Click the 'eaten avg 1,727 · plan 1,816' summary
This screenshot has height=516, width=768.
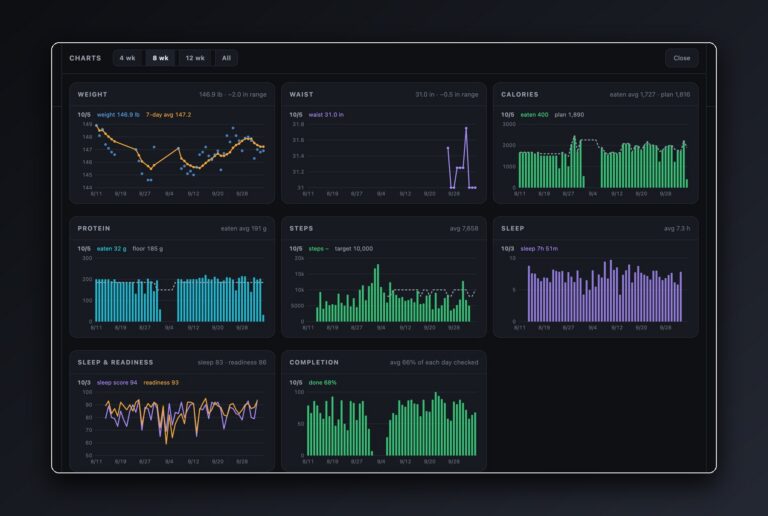[650, 94]
